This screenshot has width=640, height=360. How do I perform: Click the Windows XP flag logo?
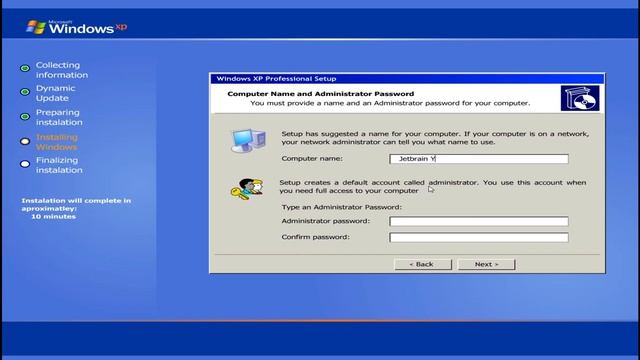click(x=36, y=27)
